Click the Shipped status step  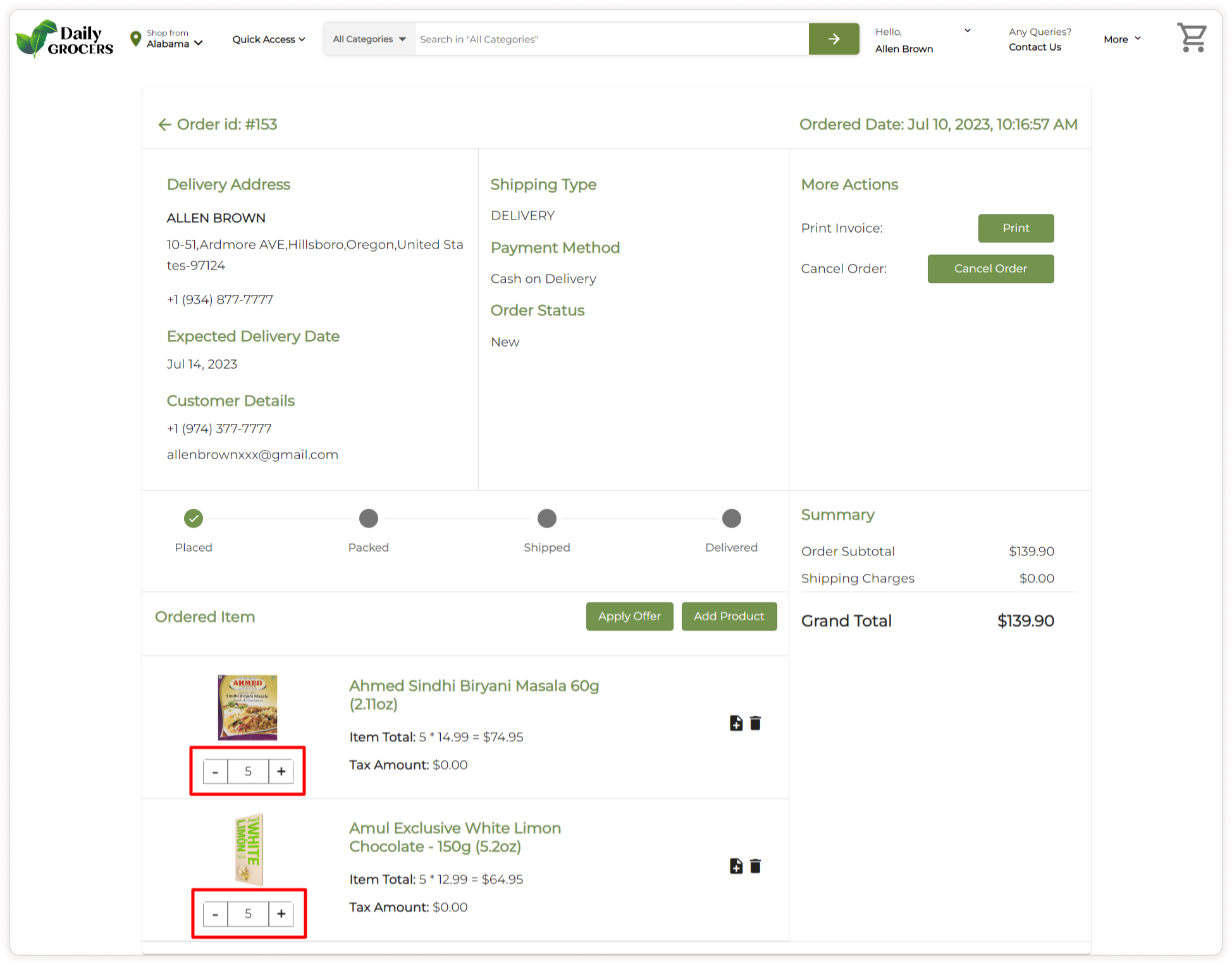(547, 518)
